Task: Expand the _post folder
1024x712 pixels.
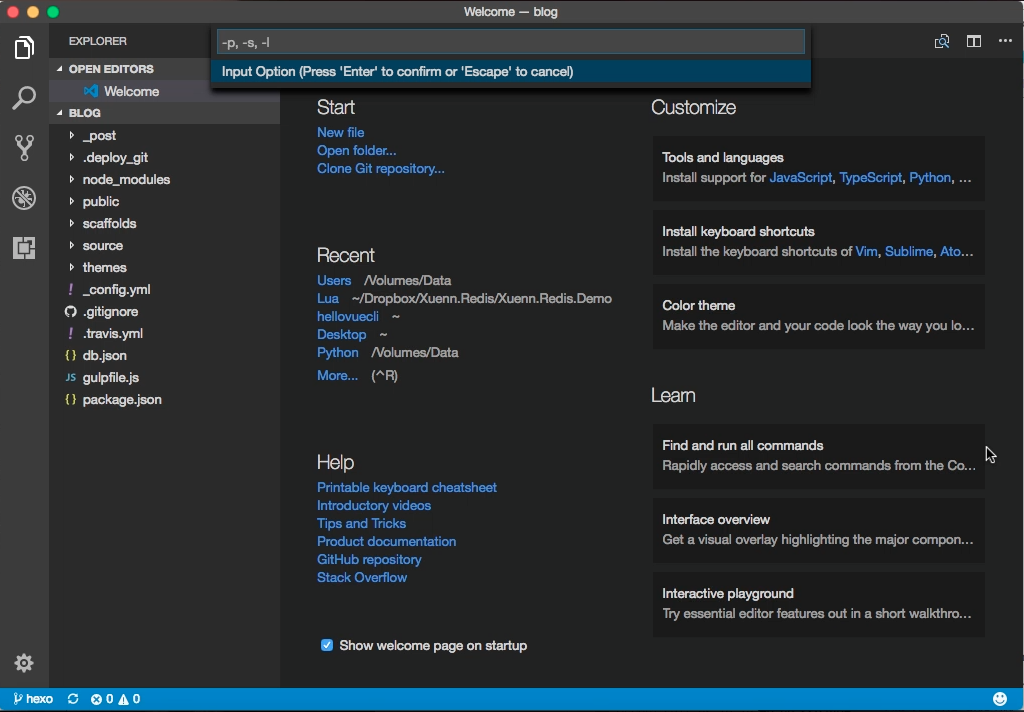Action: [72, 135]
